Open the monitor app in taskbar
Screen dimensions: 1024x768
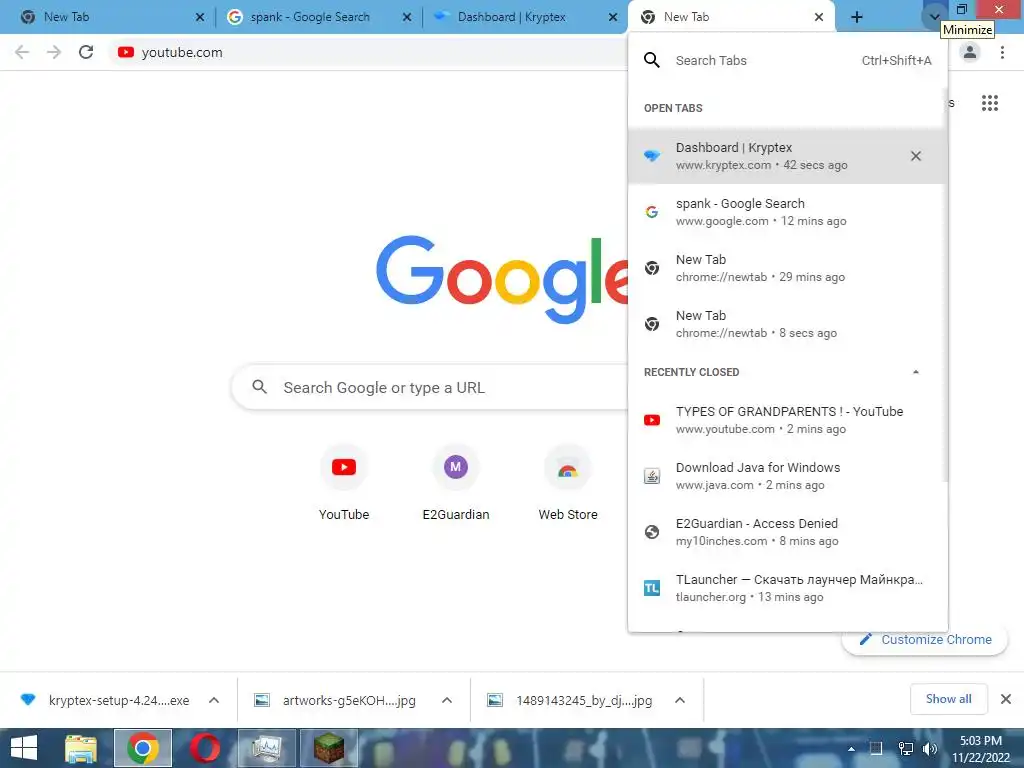click(x=266, y=748)
